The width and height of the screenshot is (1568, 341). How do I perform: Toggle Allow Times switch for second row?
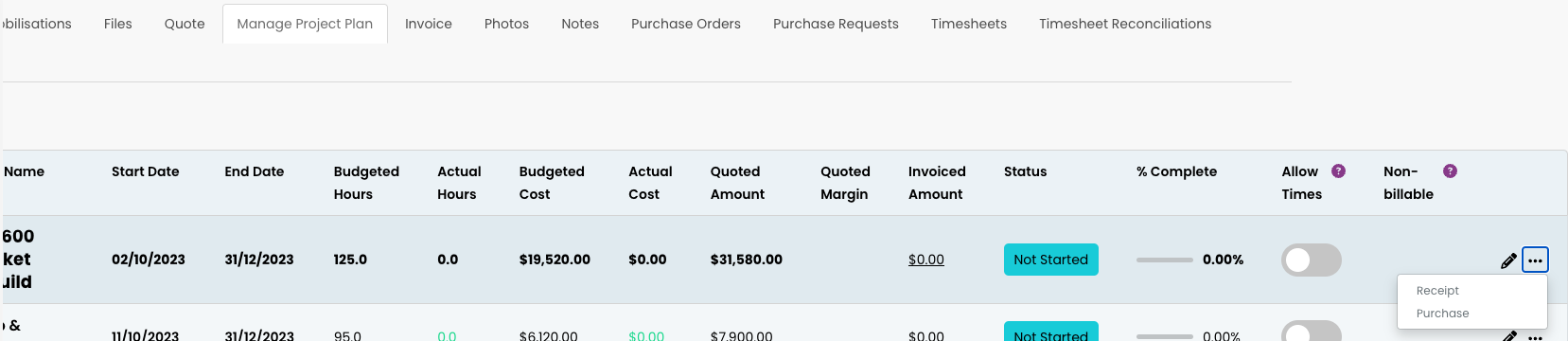tap(1311, 332)
